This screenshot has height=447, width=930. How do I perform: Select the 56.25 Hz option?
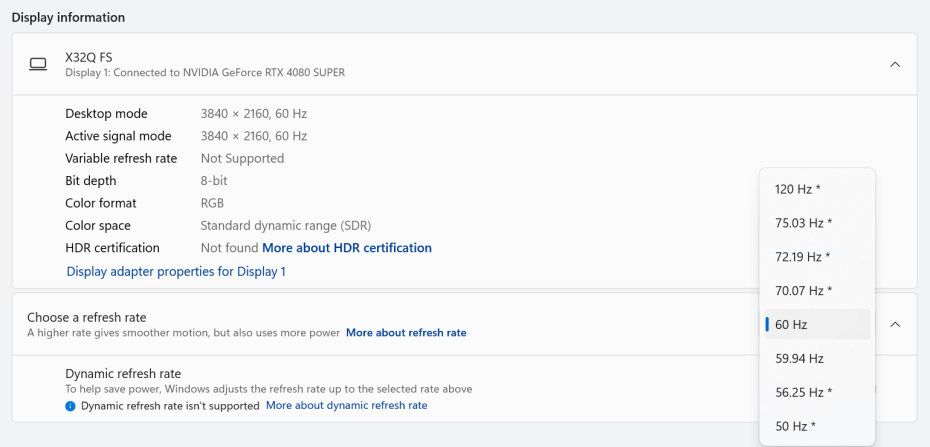tap(803, 392)
